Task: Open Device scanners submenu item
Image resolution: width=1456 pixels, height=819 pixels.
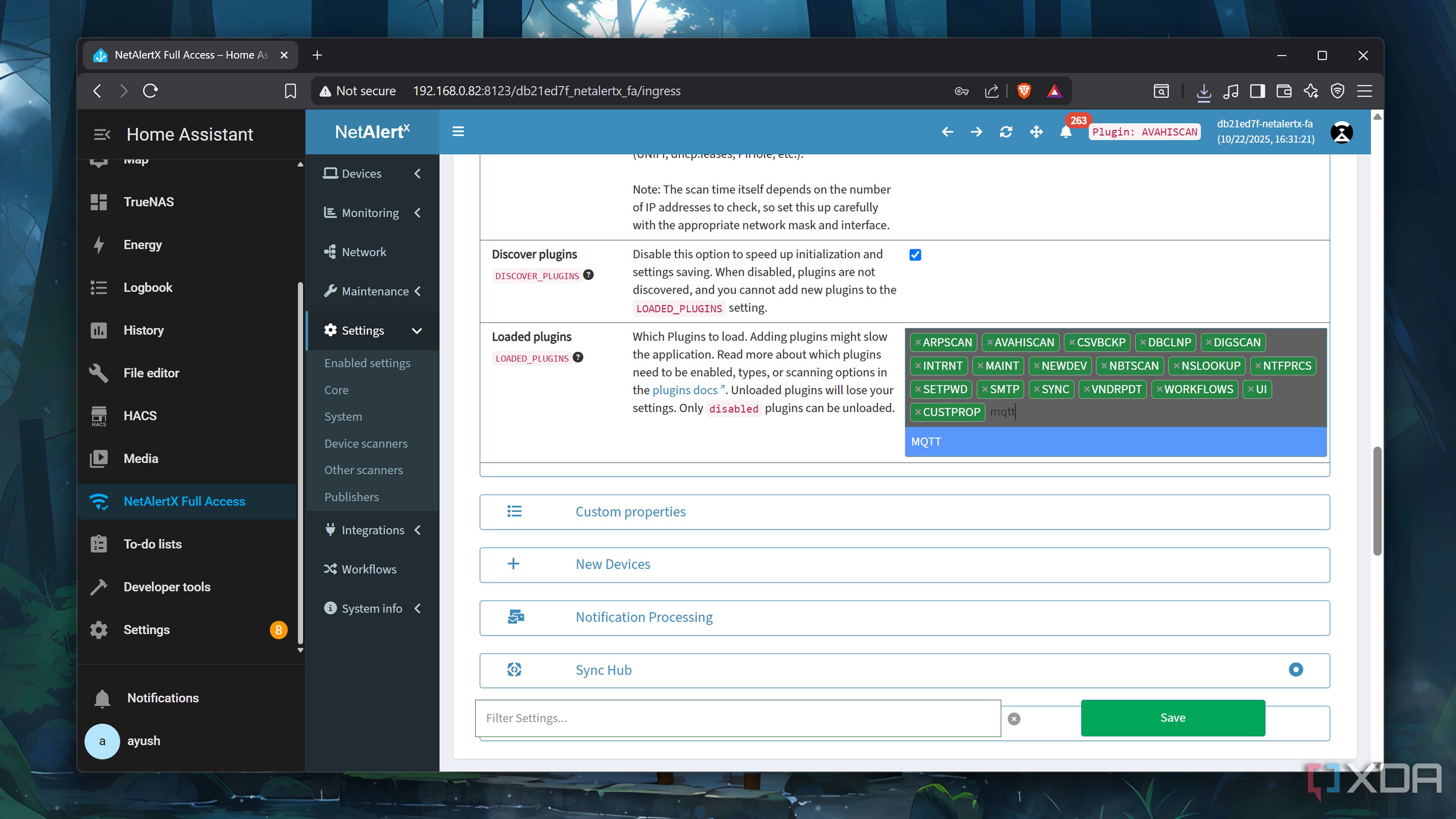Action: coord(366,444)
